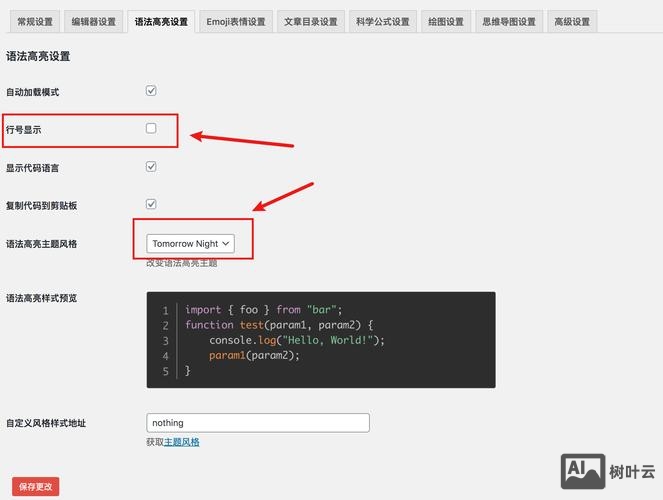Click the 保存更改 button
Viewport: 663px width, 500px height.
(36, 486)
